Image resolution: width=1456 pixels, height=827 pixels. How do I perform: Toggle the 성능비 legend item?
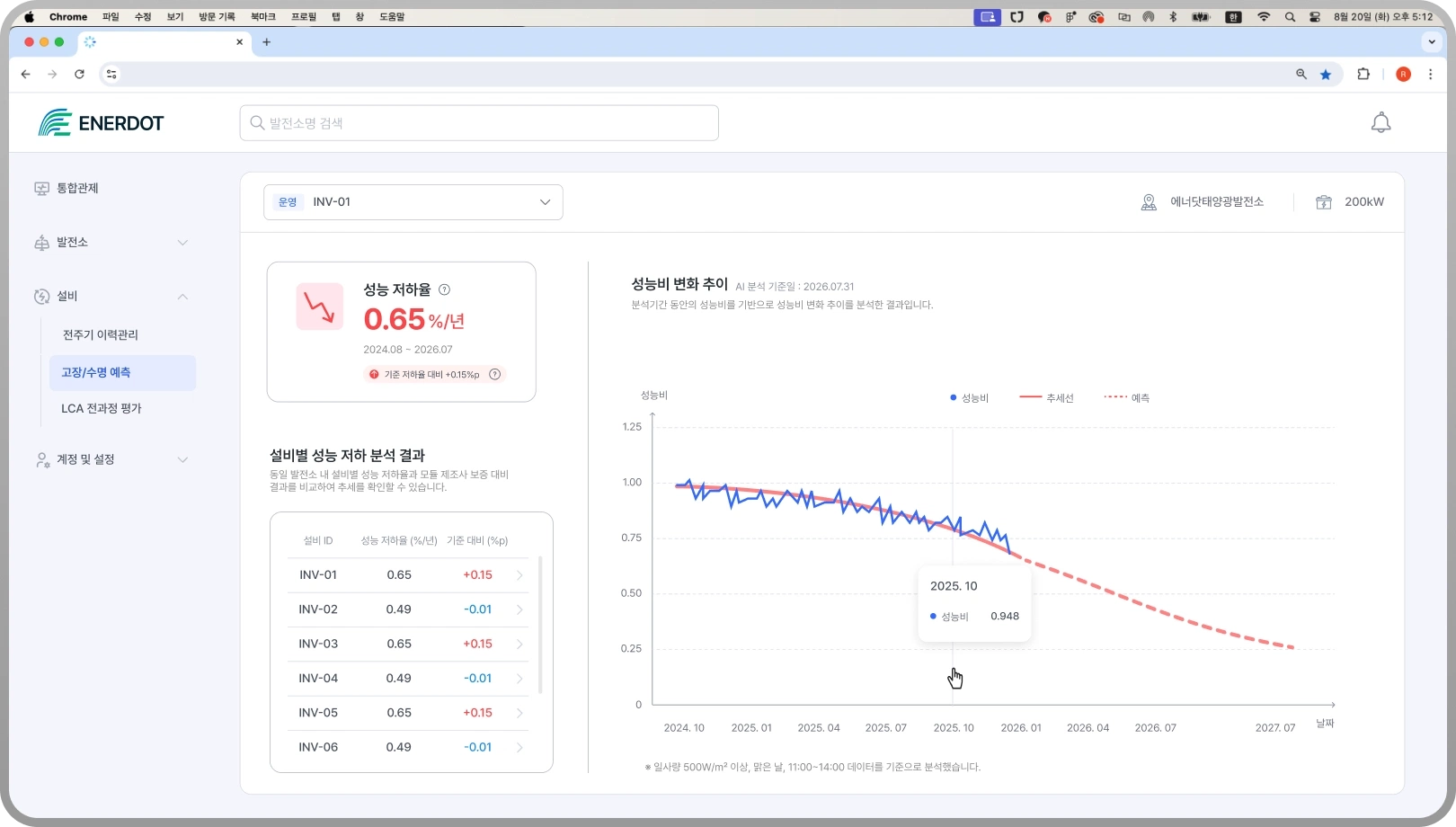click(969, 397)
